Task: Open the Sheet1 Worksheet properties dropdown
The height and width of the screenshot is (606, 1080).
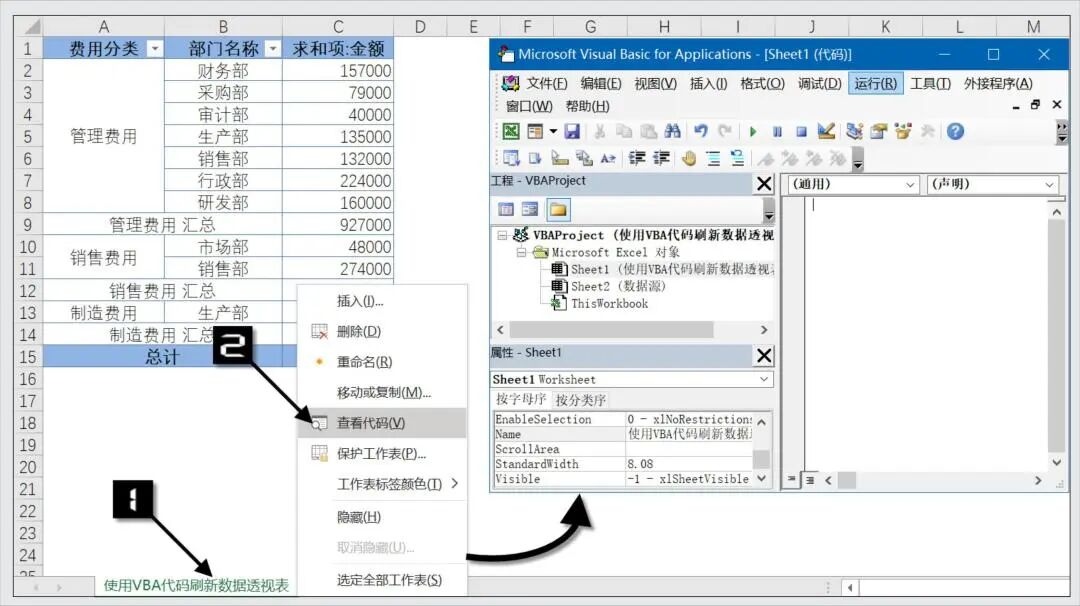Action: tap(764, 379)
